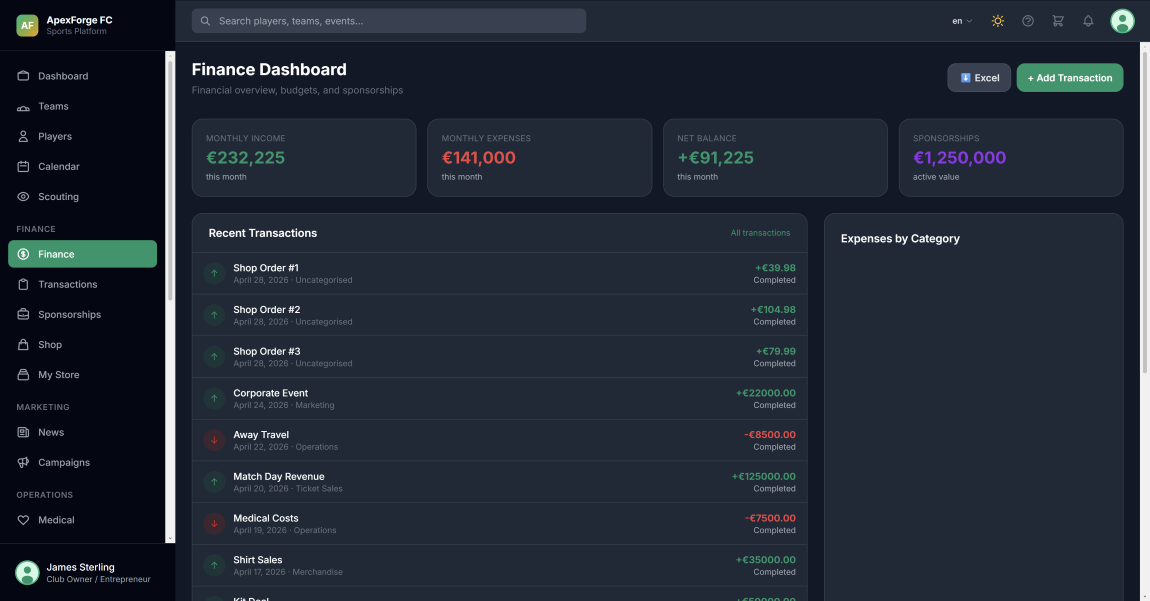Image resolution: width=1150 pixels, height=601 pixels.
Task: Open the notifications bell
Action: pos(1088,21)
